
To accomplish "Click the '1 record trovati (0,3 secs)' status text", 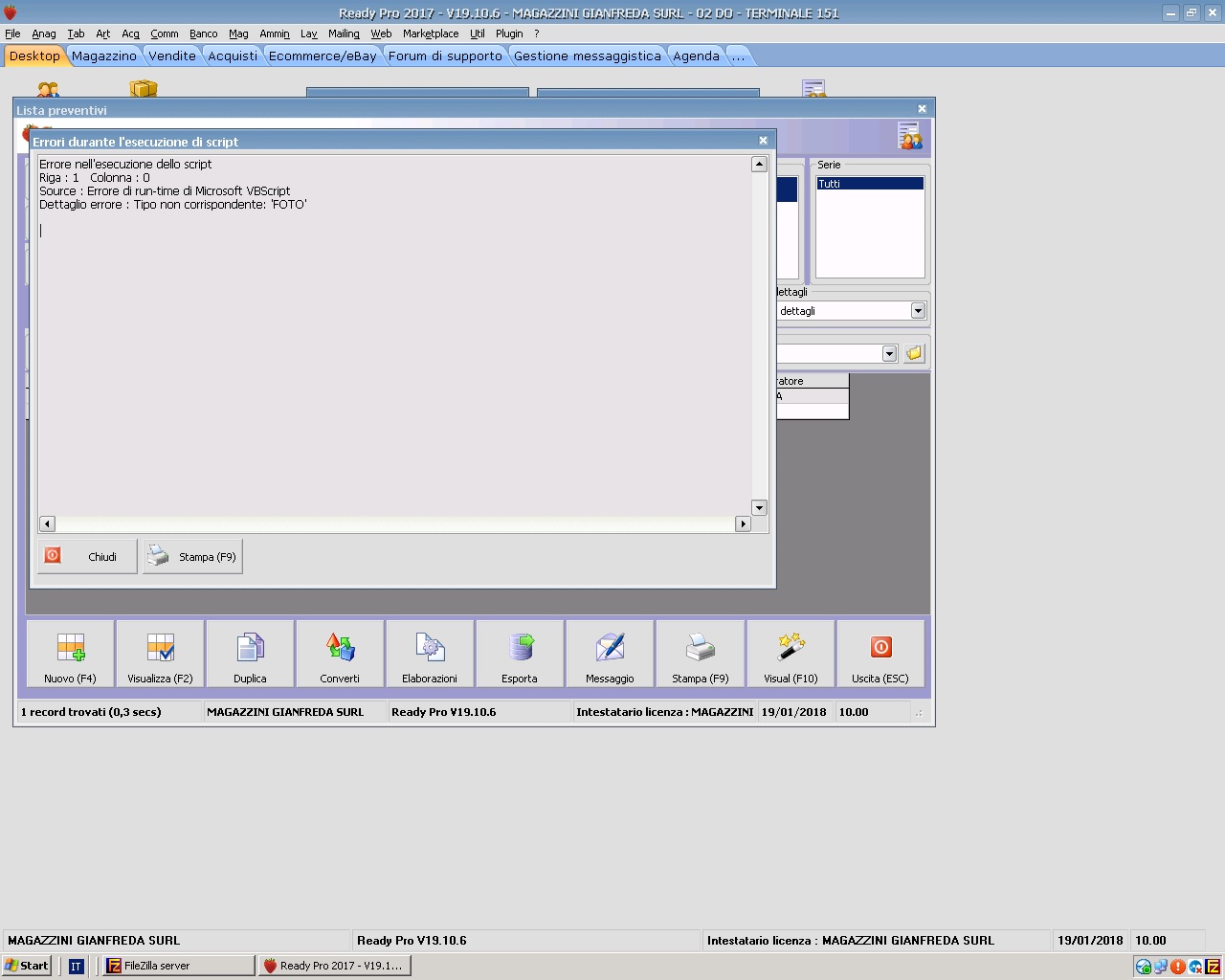I will [91, 712].
